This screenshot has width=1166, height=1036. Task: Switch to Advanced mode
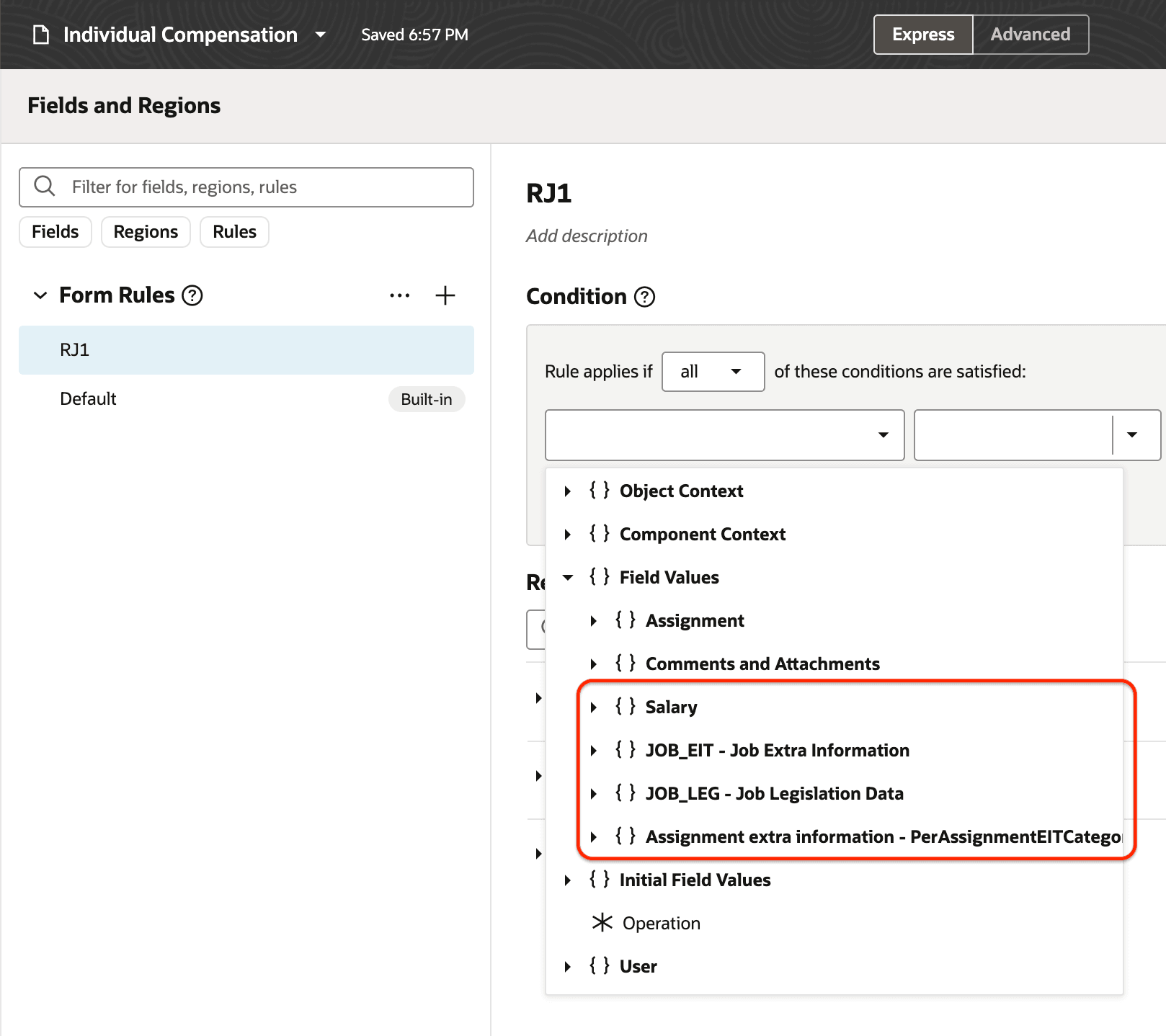pyautogui.click(x=1031, y=35)
